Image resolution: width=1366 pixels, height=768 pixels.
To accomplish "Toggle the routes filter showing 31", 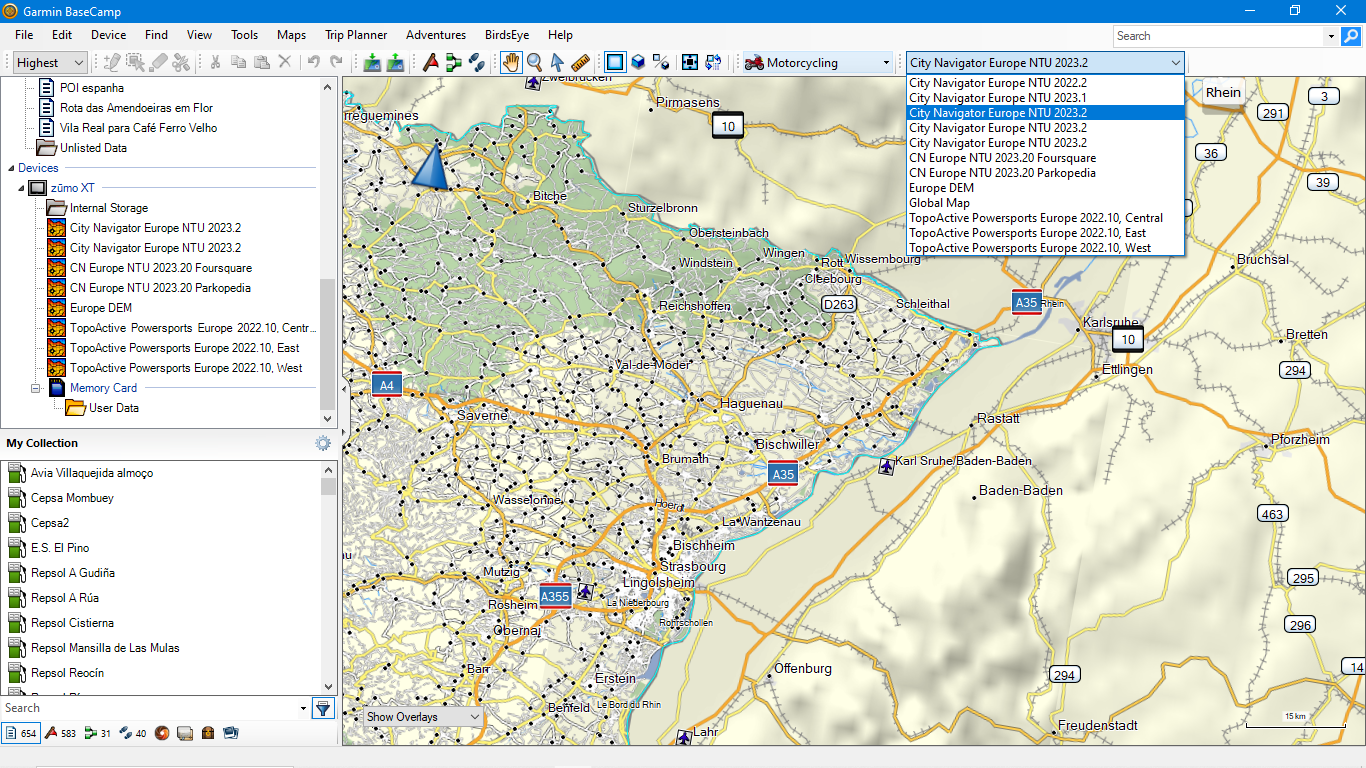I will pyautogui.click(x=97, y=733).
